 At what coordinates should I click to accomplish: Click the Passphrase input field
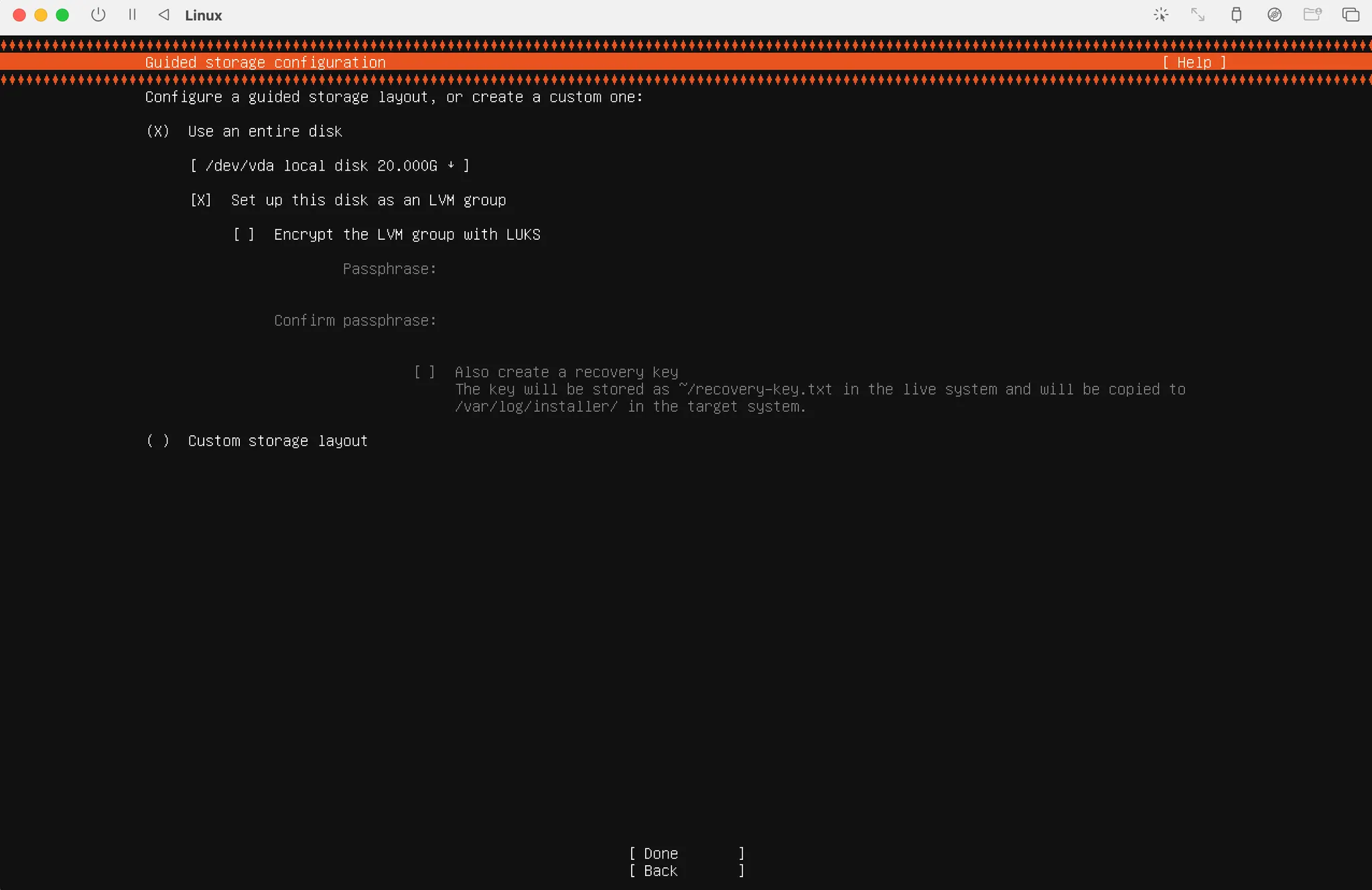tap(603, 269)
